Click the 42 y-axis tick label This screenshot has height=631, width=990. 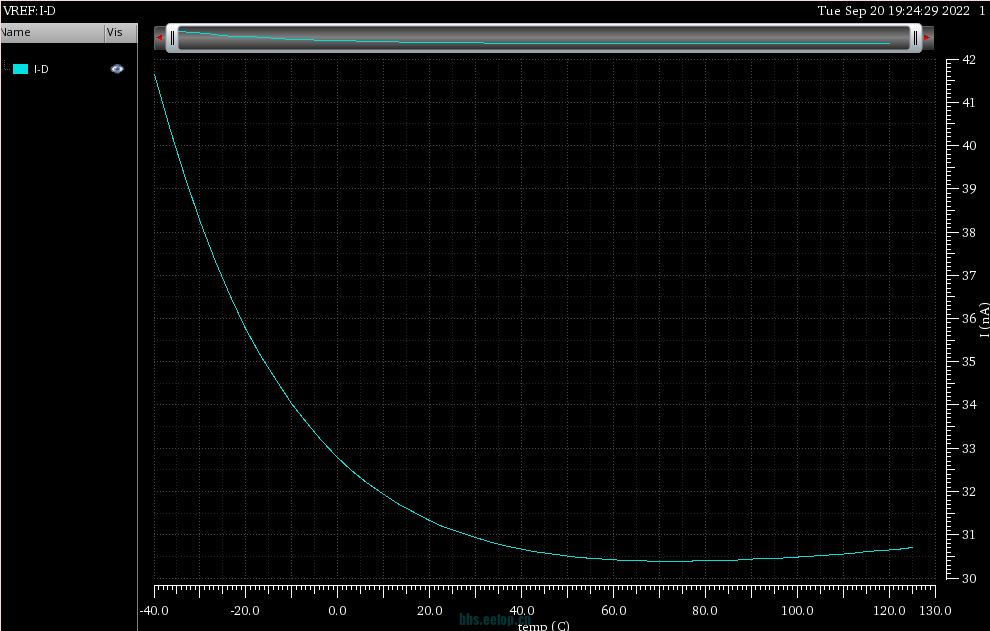pyautogui.click(x=969, y=60)
